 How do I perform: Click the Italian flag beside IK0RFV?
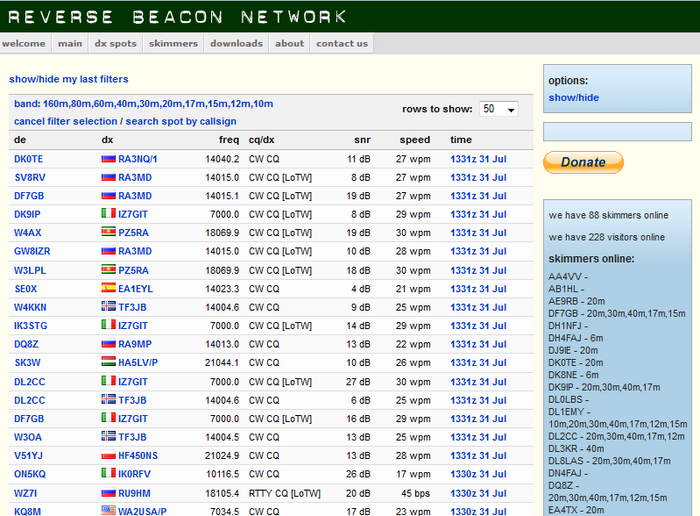coord(108,473)
